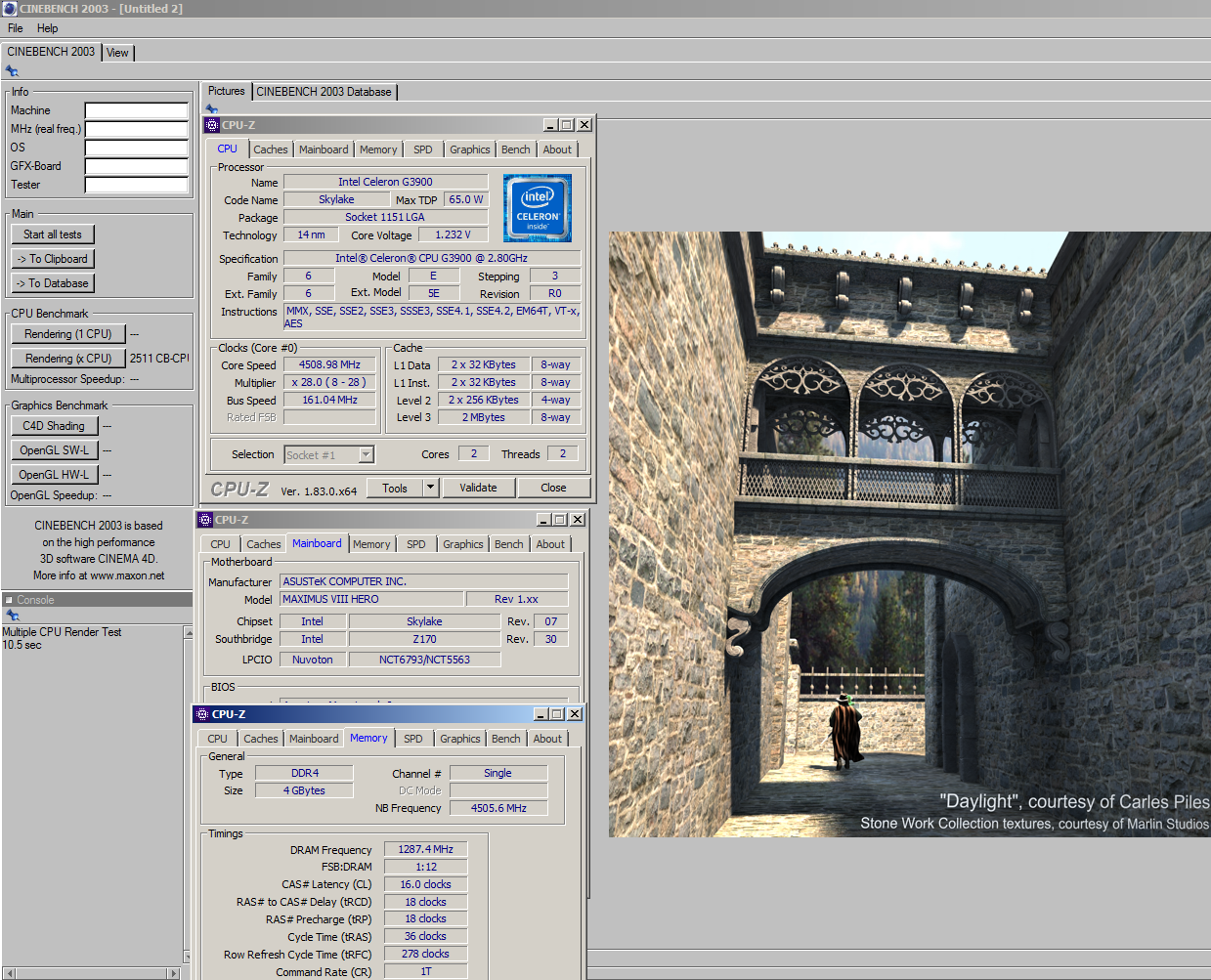This screenshot has height=980, width=1211.
Task: Click the CPU-Z app icon in top window title
Action: click(212, 125)
